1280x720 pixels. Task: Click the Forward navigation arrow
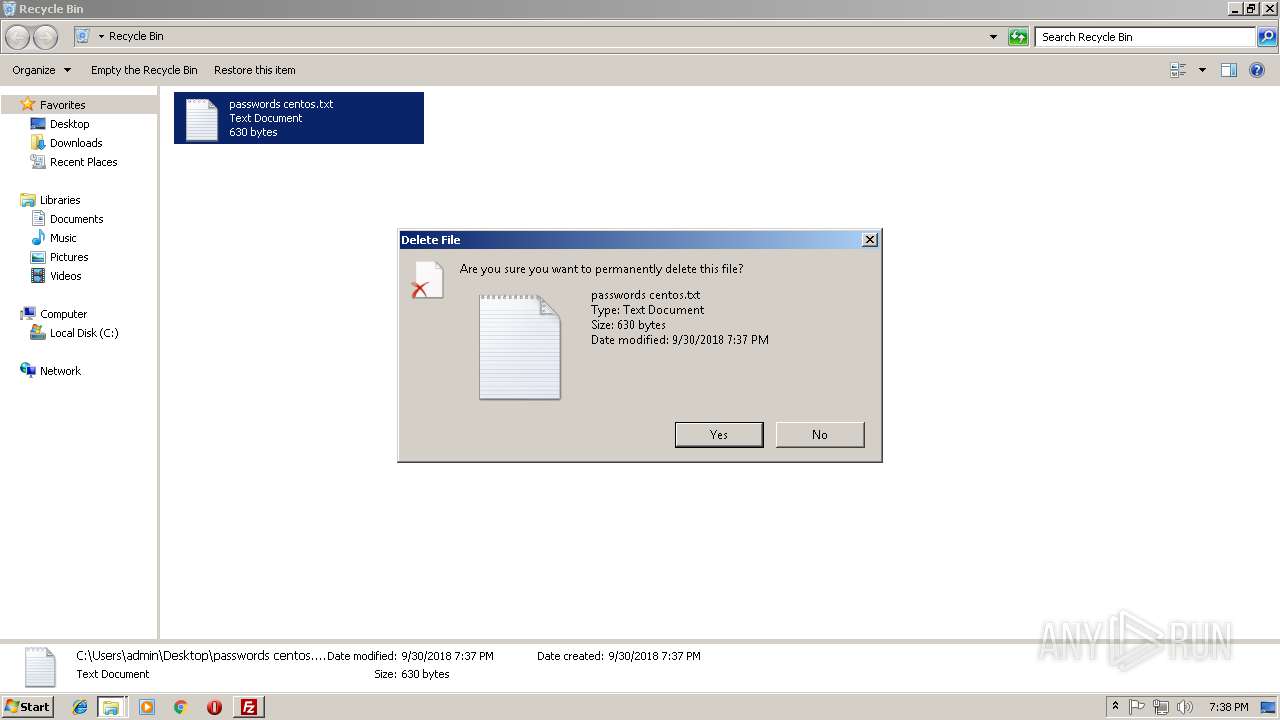tap(46, 37)
